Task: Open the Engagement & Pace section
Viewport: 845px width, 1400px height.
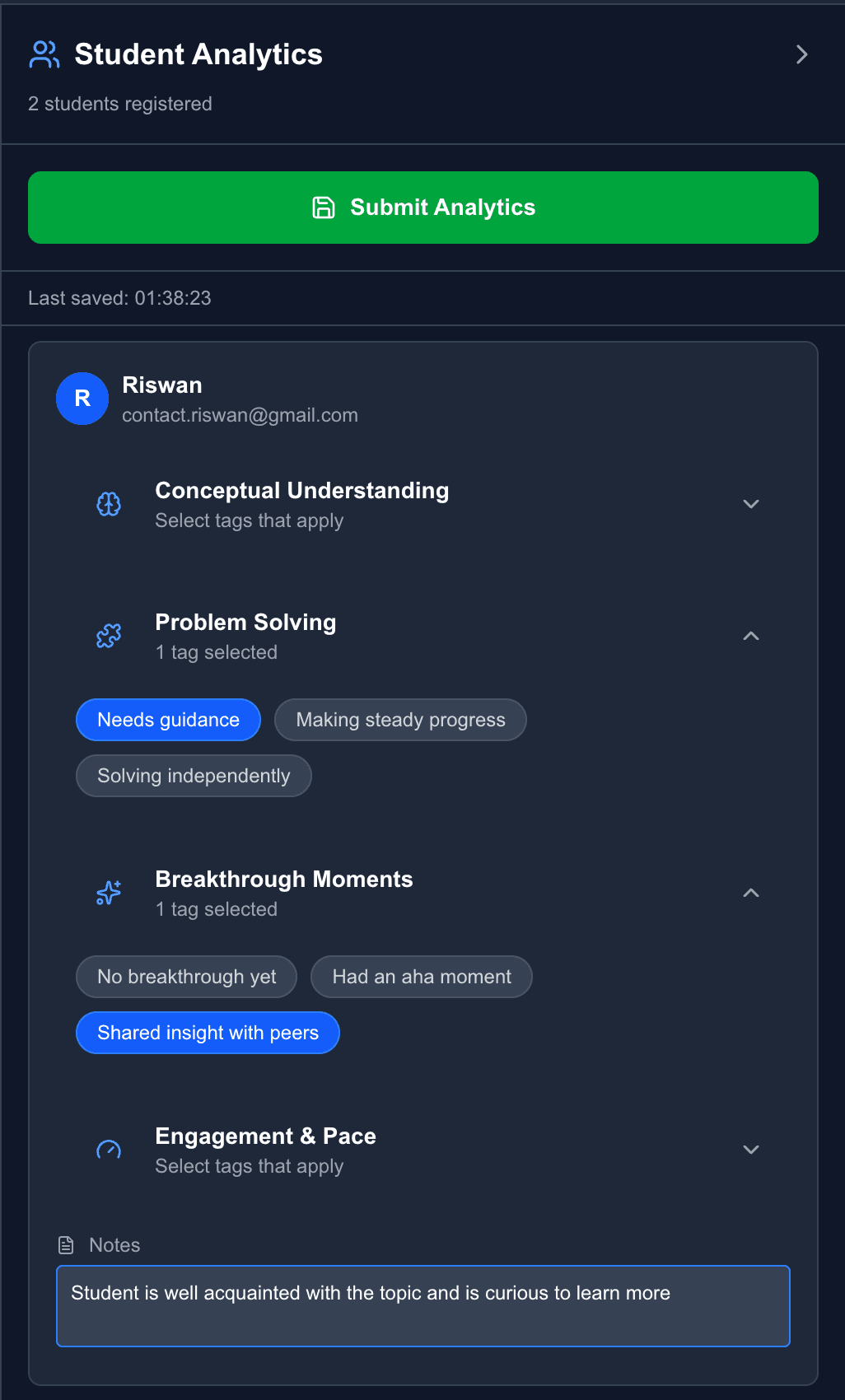Action: click(750, 1150)
